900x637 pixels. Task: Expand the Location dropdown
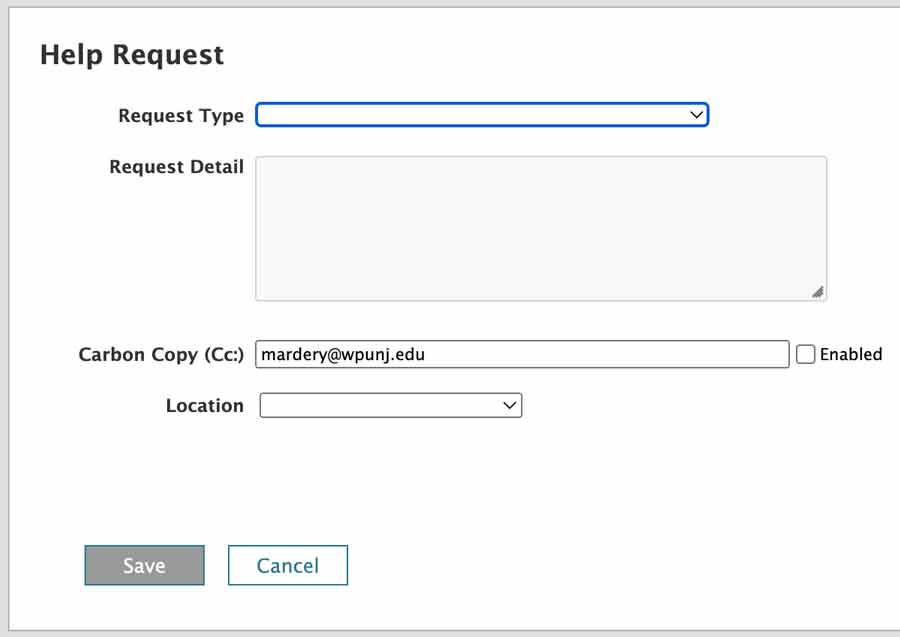click(390, 405)
